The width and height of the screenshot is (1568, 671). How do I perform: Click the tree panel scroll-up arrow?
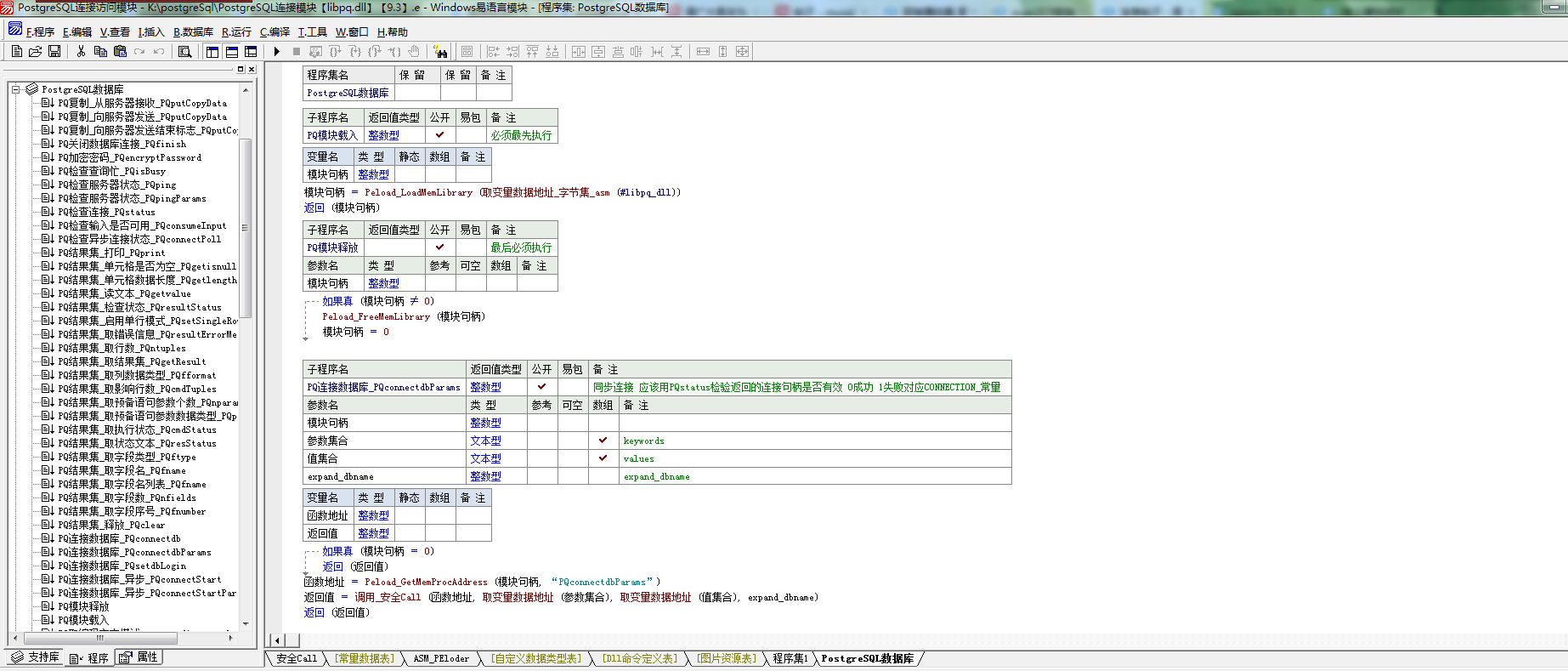246,89
